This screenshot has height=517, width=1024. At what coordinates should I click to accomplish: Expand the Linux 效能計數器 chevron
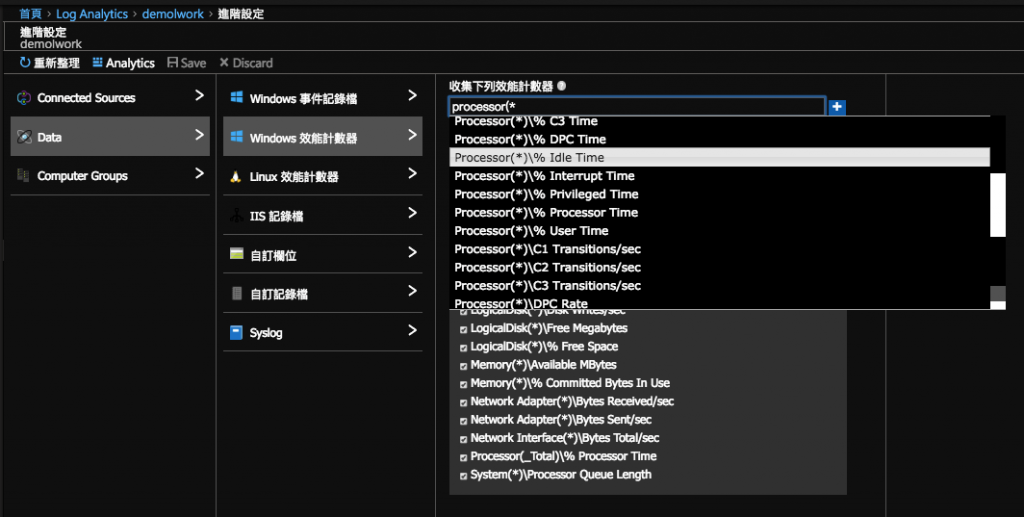(412, 174)
